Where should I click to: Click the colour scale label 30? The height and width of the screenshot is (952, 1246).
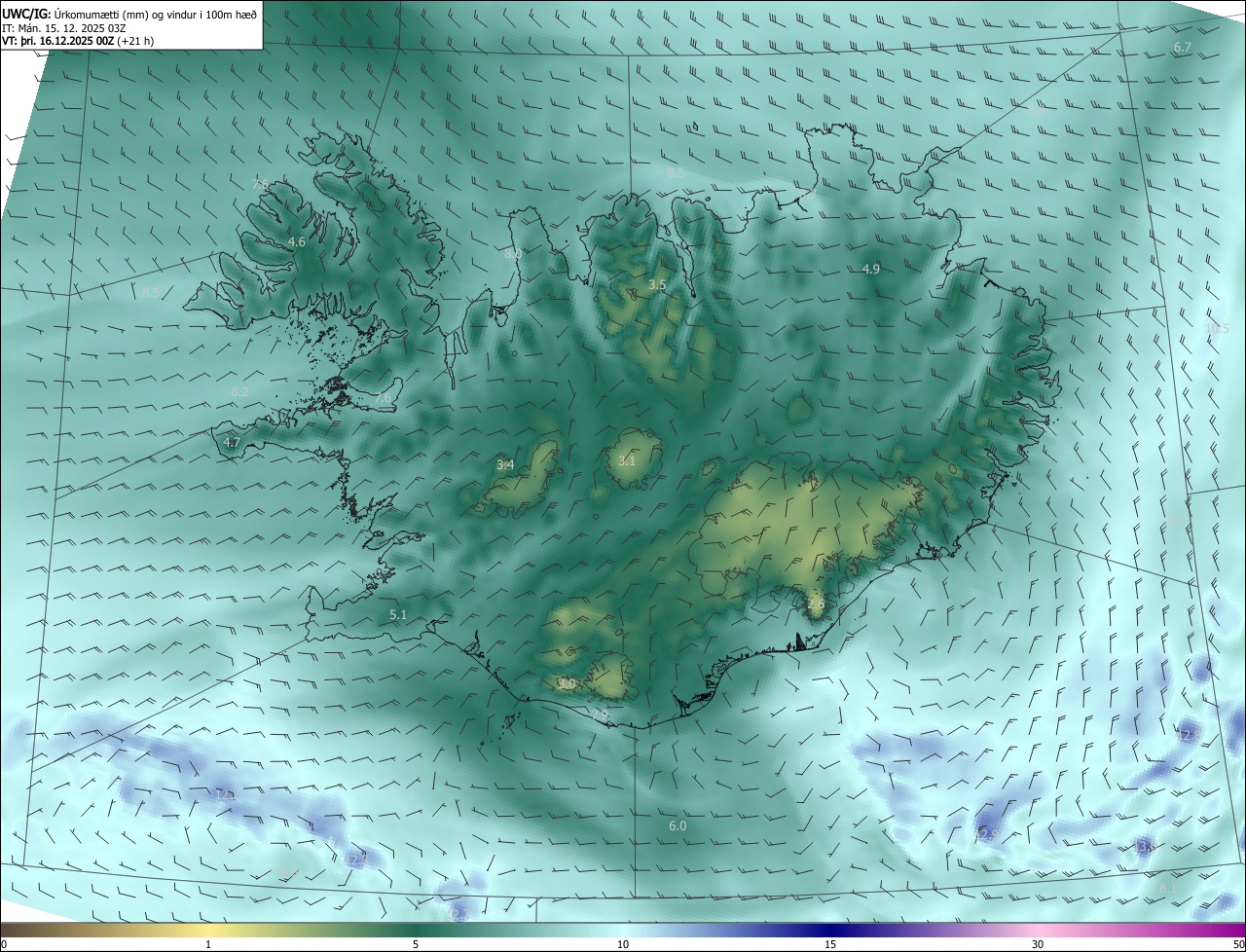(1038, 944)
